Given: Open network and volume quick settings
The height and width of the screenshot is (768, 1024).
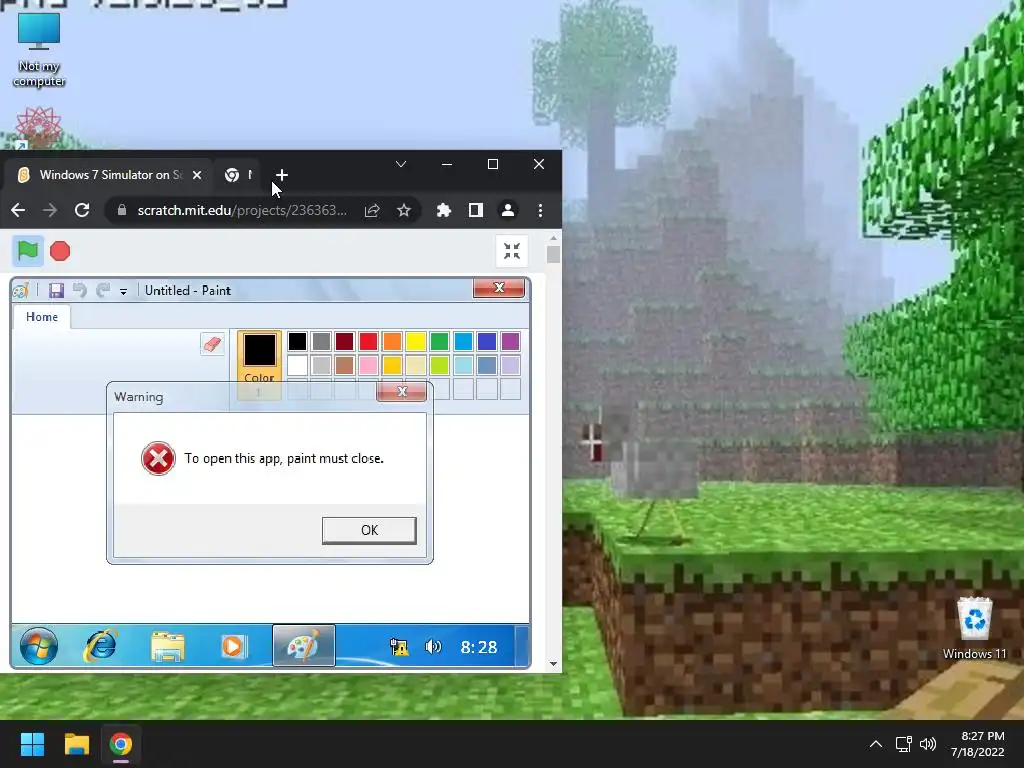Looking at the screenshot, I should (916, 744).
